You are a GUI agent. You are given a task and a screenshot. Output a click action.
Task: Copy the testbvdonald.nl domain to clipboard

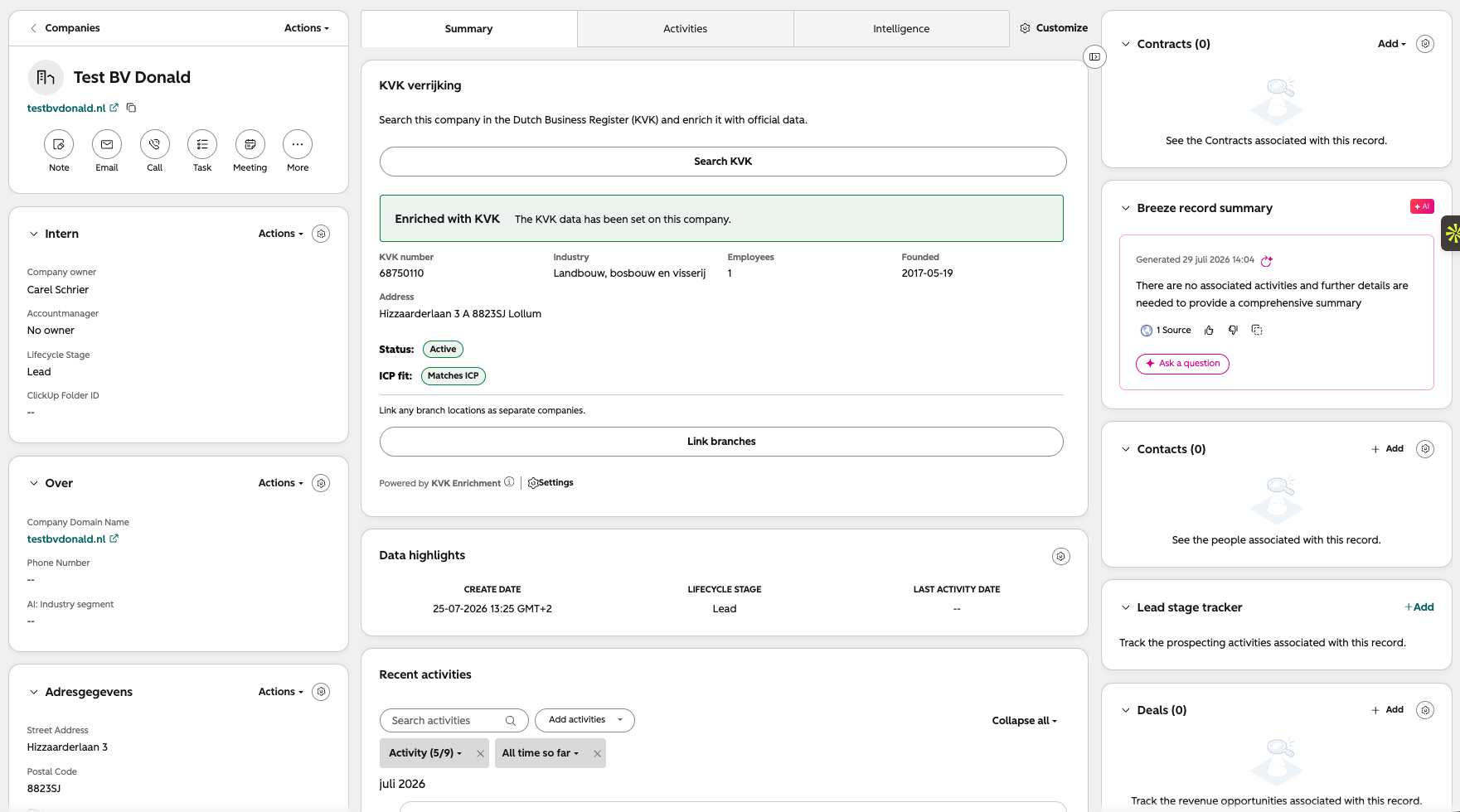click(131, 108)
